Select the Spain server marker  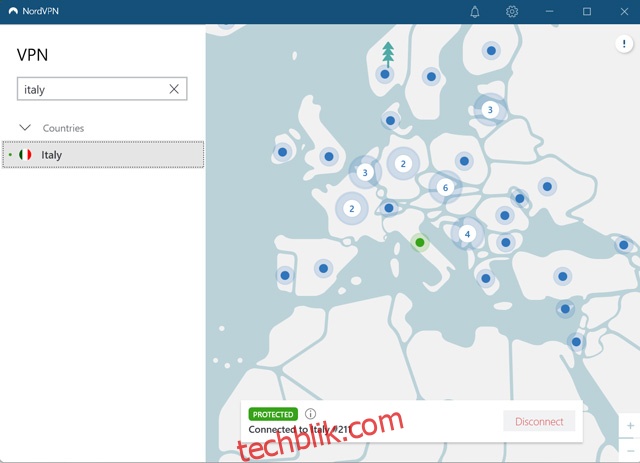tap(323, 268)
